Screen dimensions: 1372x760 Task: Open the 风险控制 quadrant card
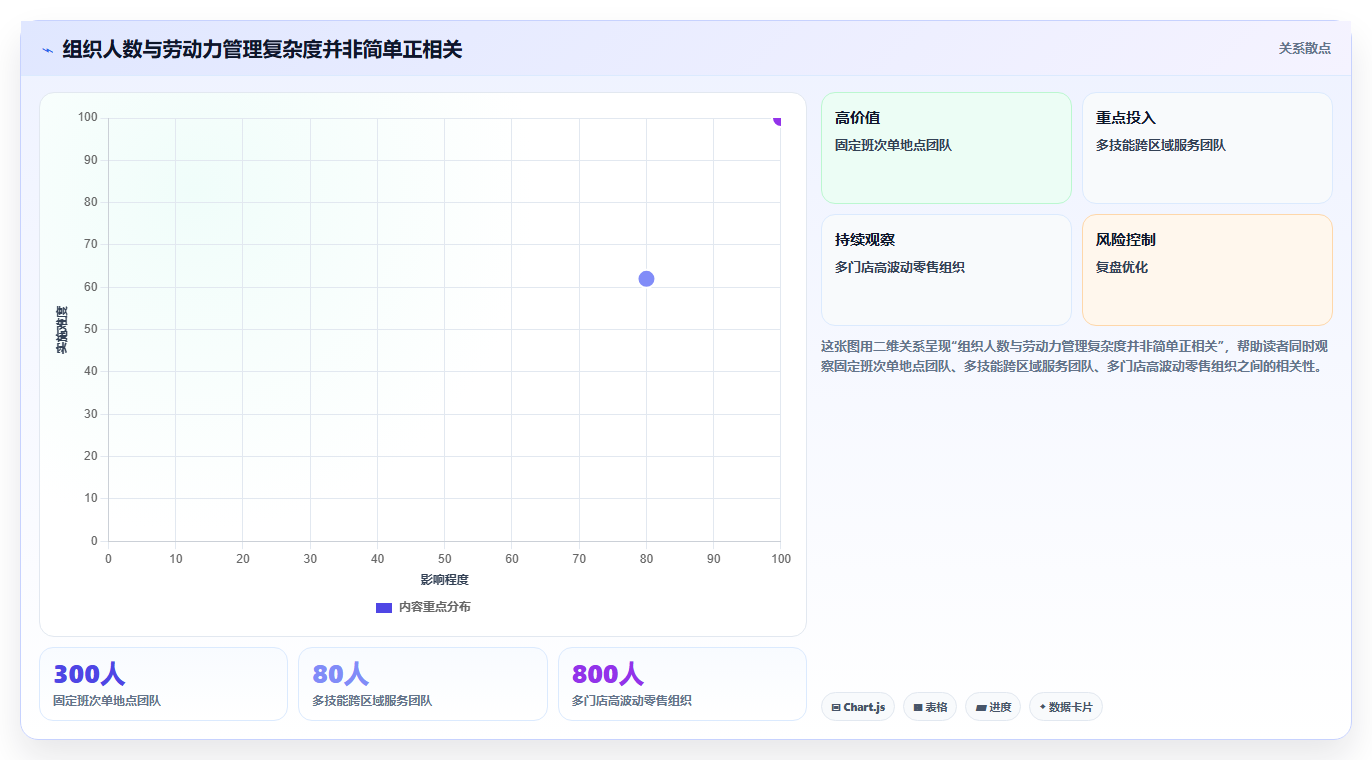[1207, 270]
